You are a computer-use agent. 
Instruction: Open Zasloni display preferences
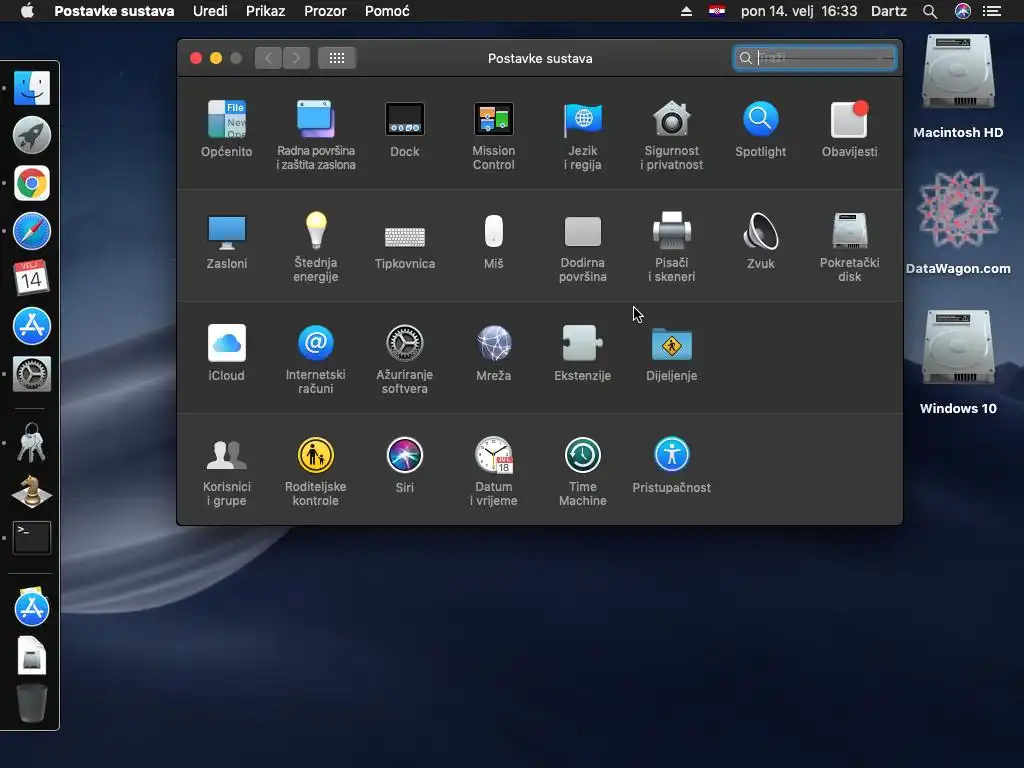(x=227, y=242)
